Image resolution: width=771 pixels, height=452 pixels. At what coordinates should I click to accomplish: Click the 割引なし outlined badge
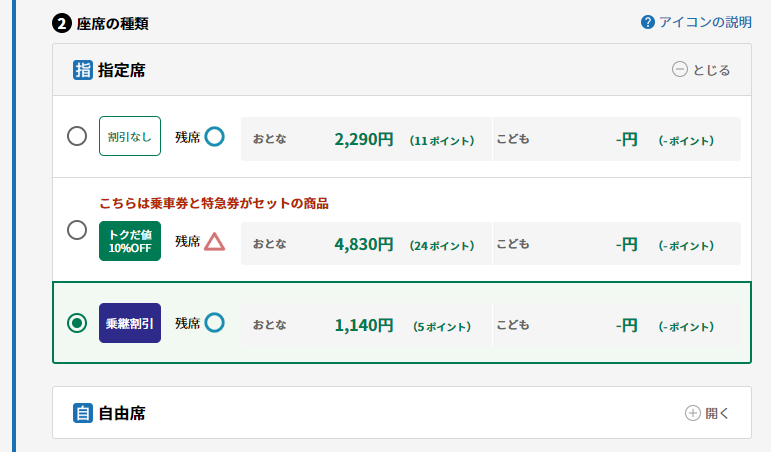point(130,136)
